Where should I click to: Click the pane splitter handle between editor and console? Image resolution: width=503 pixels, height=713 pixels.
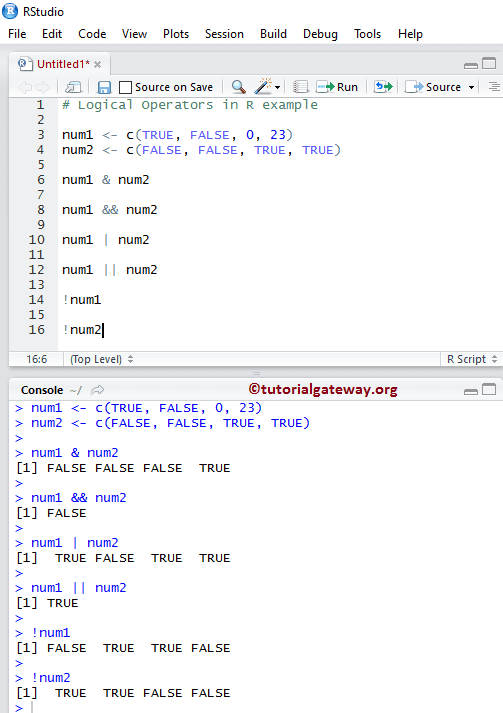coord(256,373)
